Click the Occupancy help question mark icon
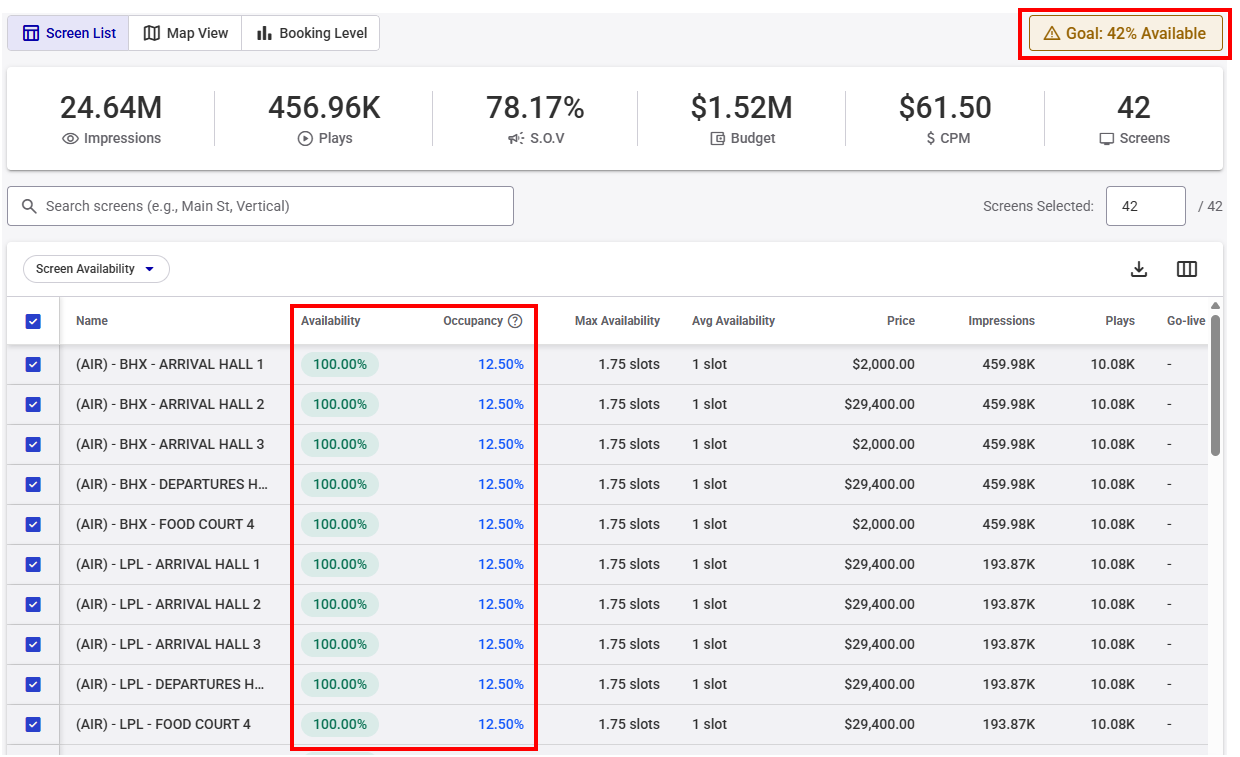This screenshot has height=757, width=1240. click(515, 321)
